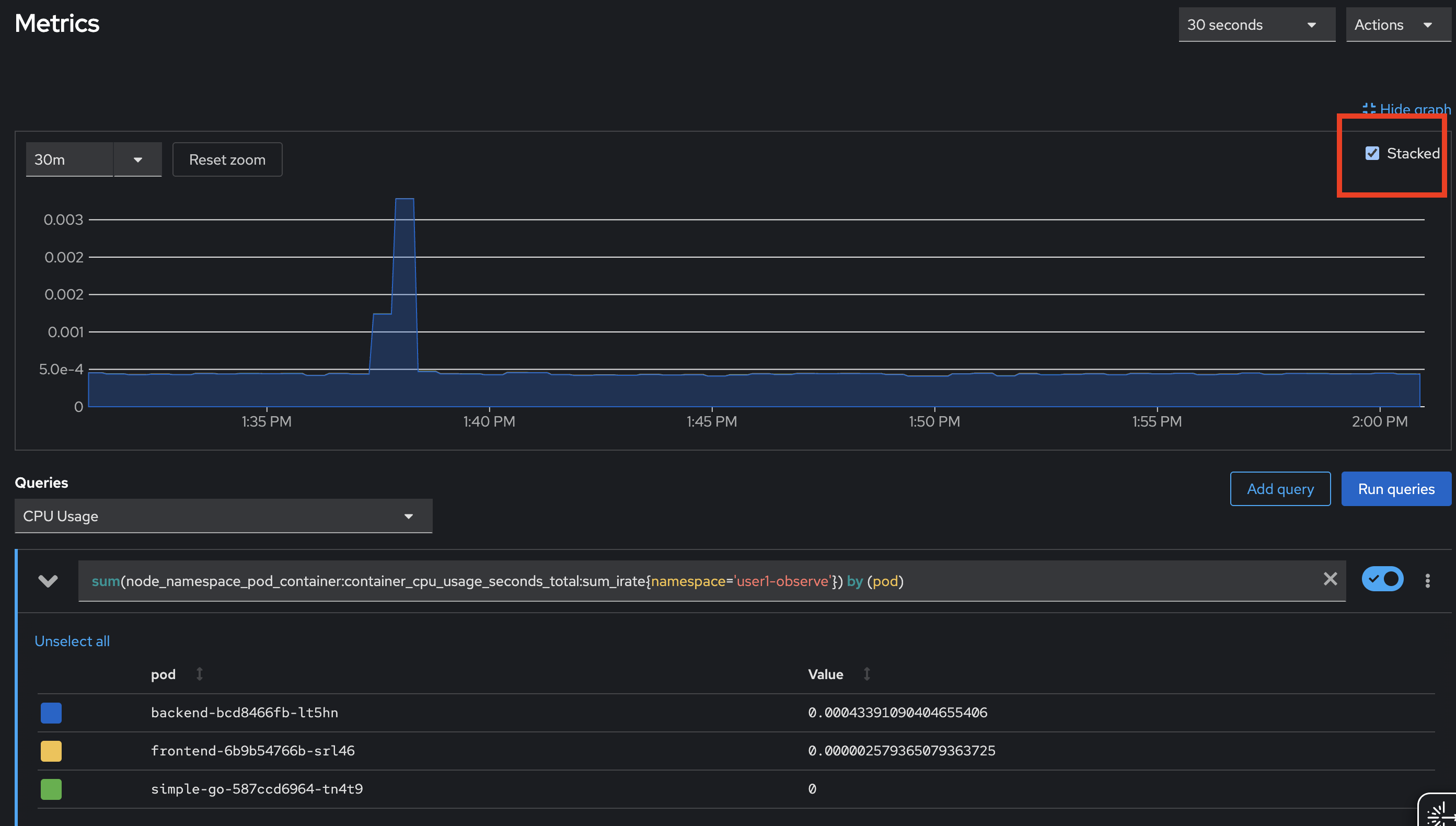Collapse the query results chevron
The width and height of the screenshot is (1456, 826).
click(x=48, y=581)
